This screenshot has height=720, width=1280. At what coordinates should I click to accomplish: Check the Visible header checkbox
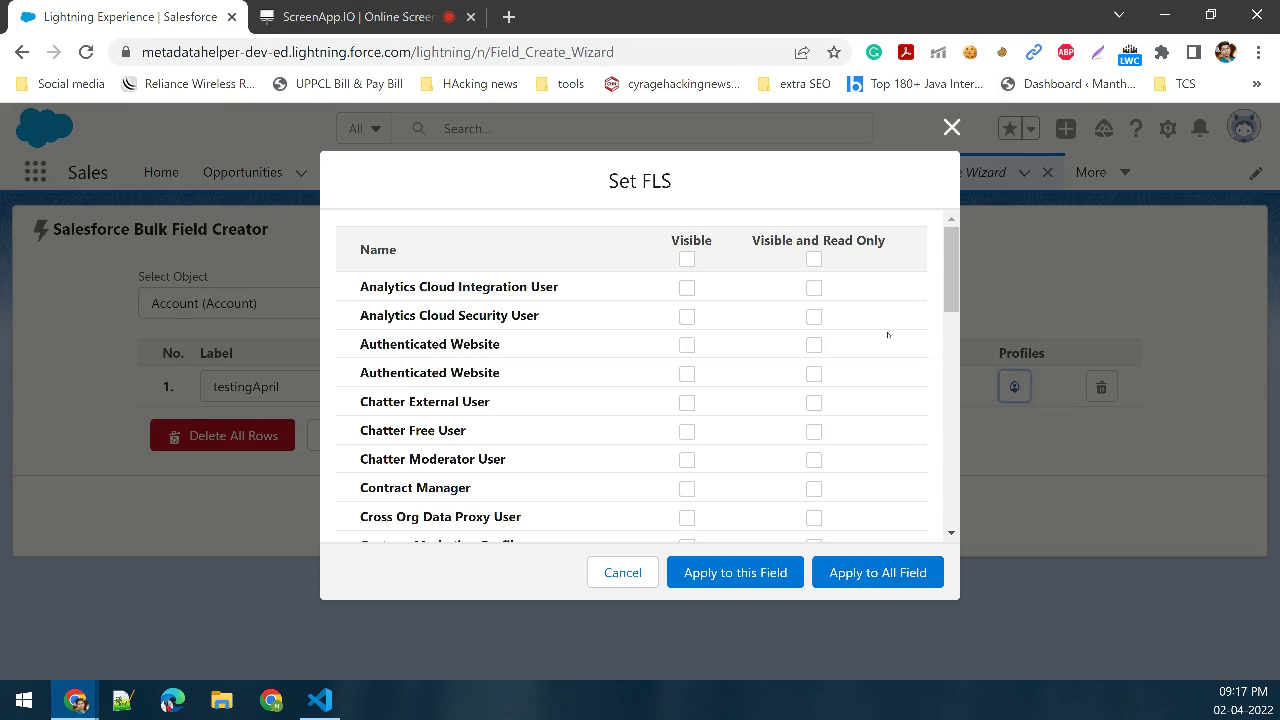tap(687, 259)
